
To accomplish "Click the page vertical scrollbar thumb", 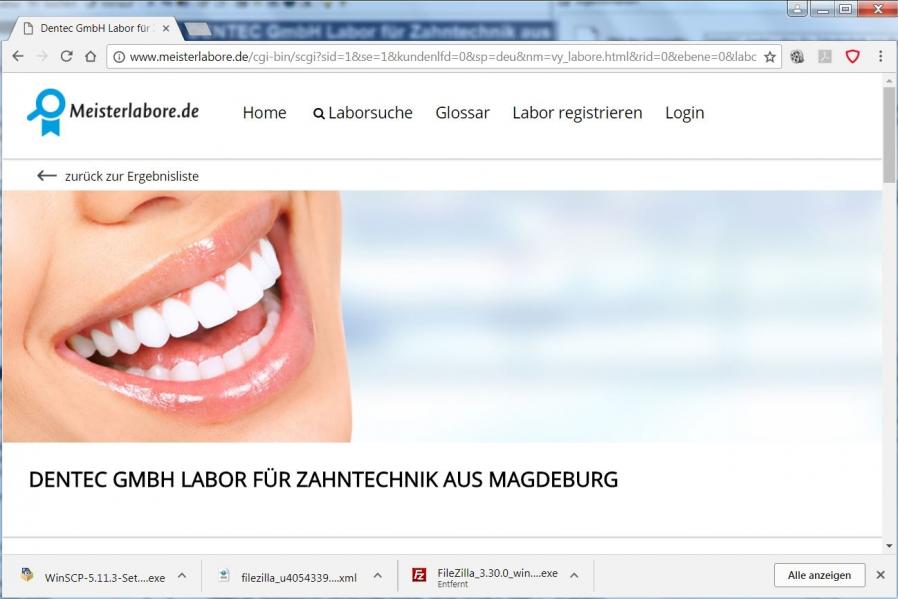I will pos(889,135).
